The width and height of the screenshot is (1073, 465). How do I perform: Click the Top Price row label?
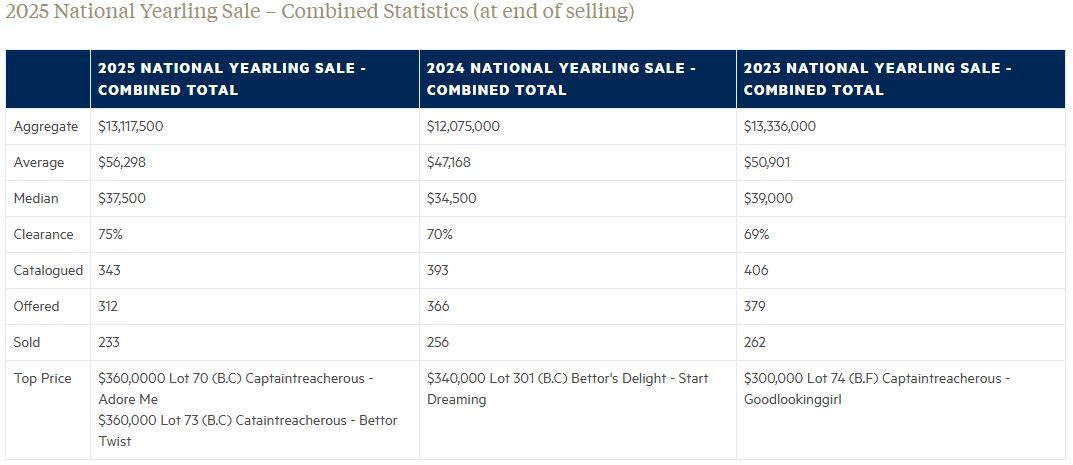tap(41, 379)
